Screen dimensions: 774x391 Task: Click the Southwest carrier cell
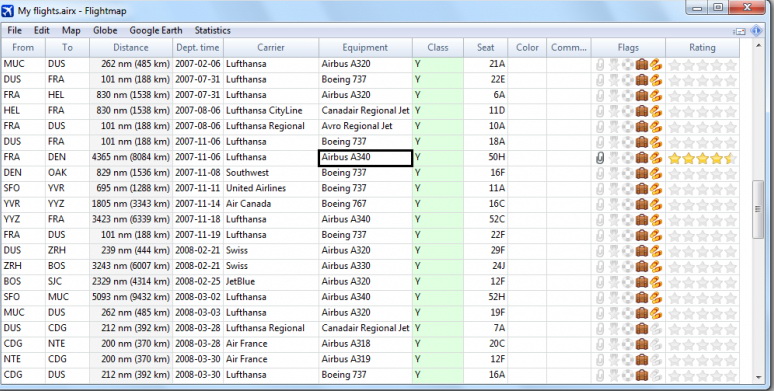pyautogui.click(x=271, y=173)
